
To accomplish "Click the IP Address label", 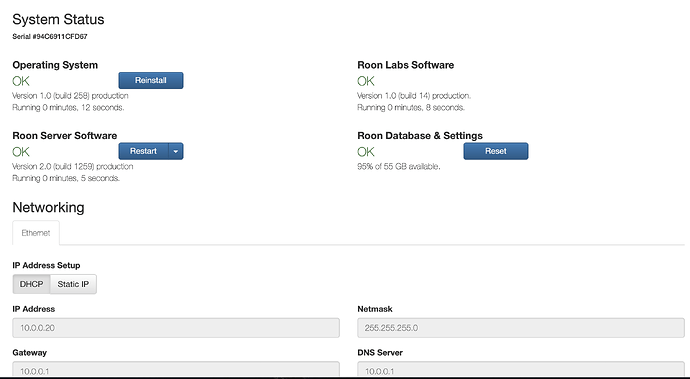I will (x=33, y=309).
